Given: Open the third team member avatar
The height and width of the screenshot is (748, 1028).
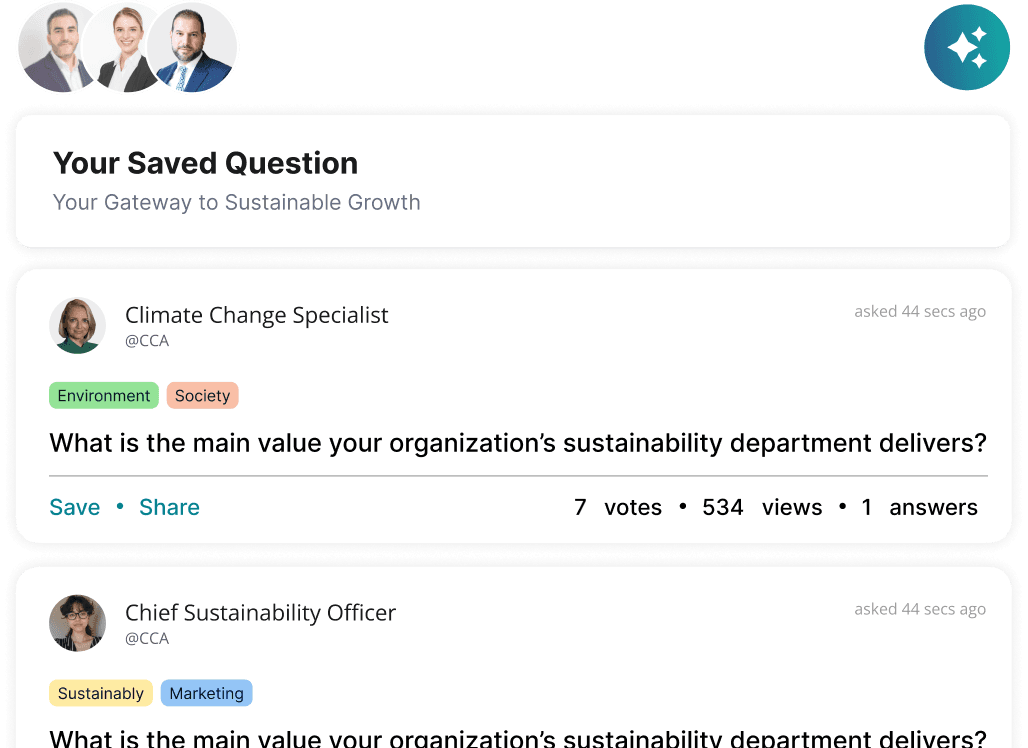Looking at the screenshot, I should tap(195, 48).
